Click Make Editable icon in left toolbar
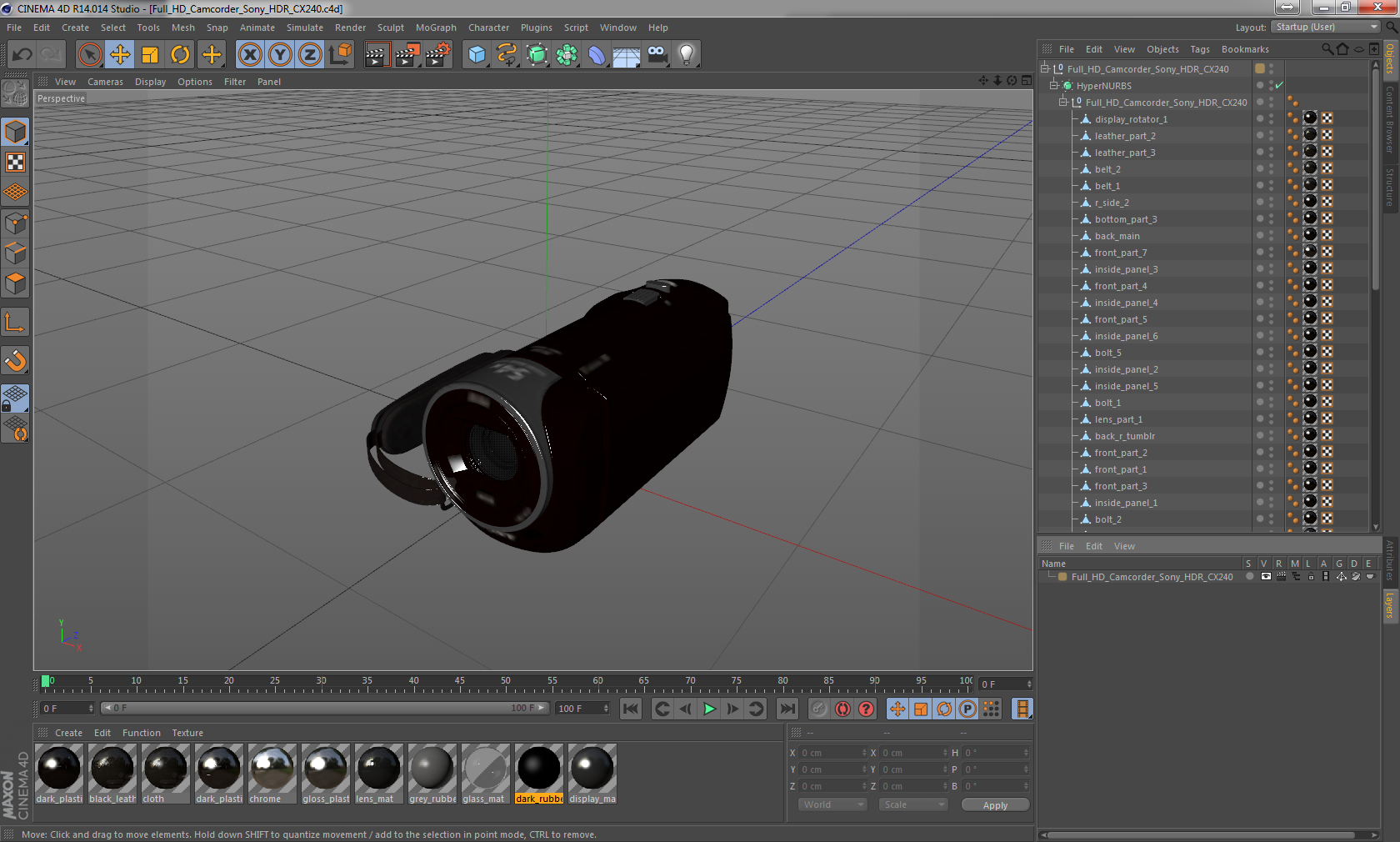Screen dimensions: 1400x842 click(x=15, y=93)
